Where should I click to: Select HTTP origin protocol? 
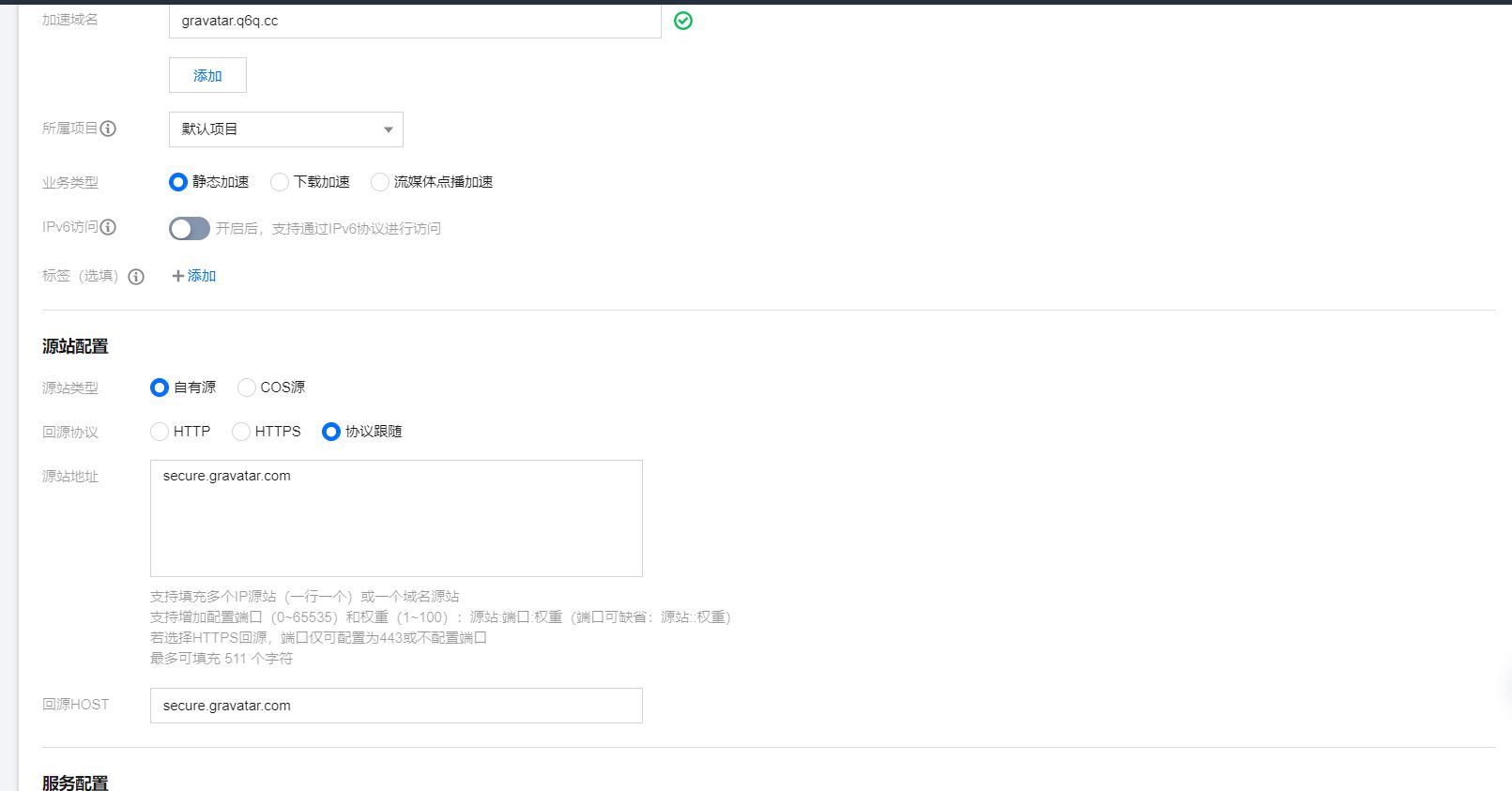pos(160,432)
